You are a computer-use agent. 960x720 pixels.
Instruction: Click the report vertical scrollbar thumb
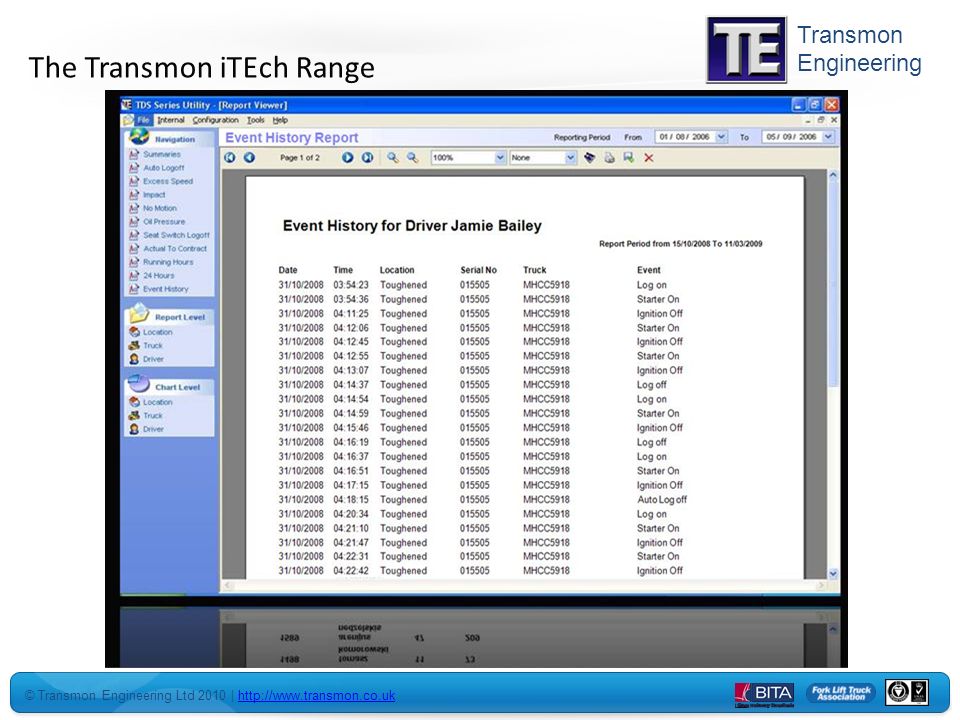coord(833,283)
